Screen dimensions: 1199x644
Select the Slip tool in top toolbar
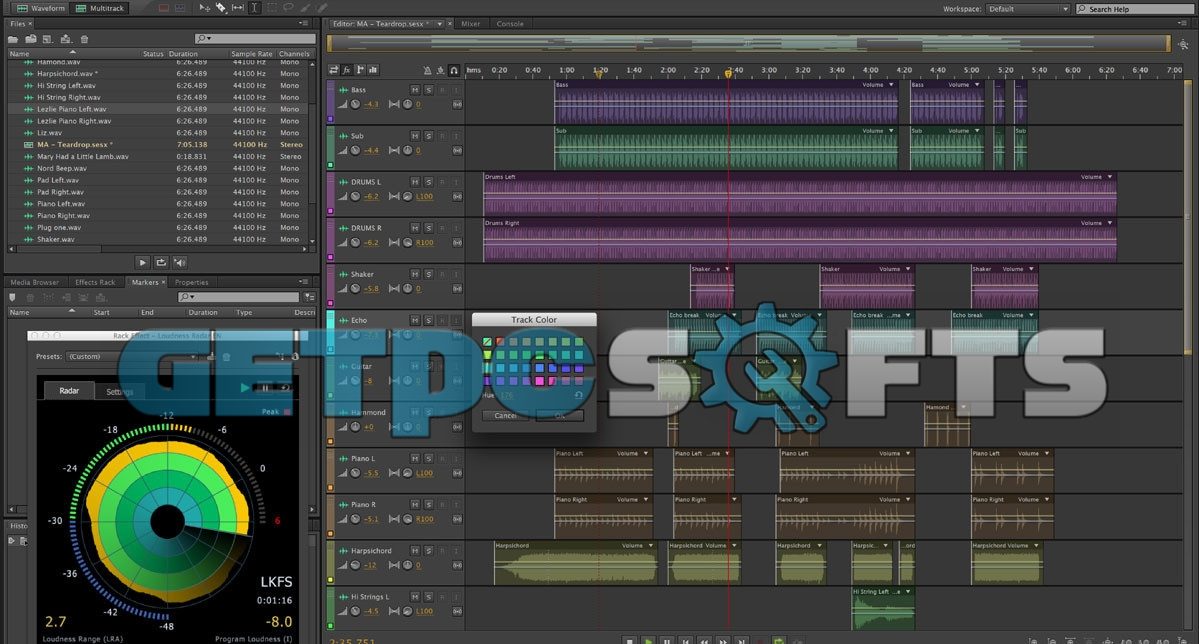(237, 8)
